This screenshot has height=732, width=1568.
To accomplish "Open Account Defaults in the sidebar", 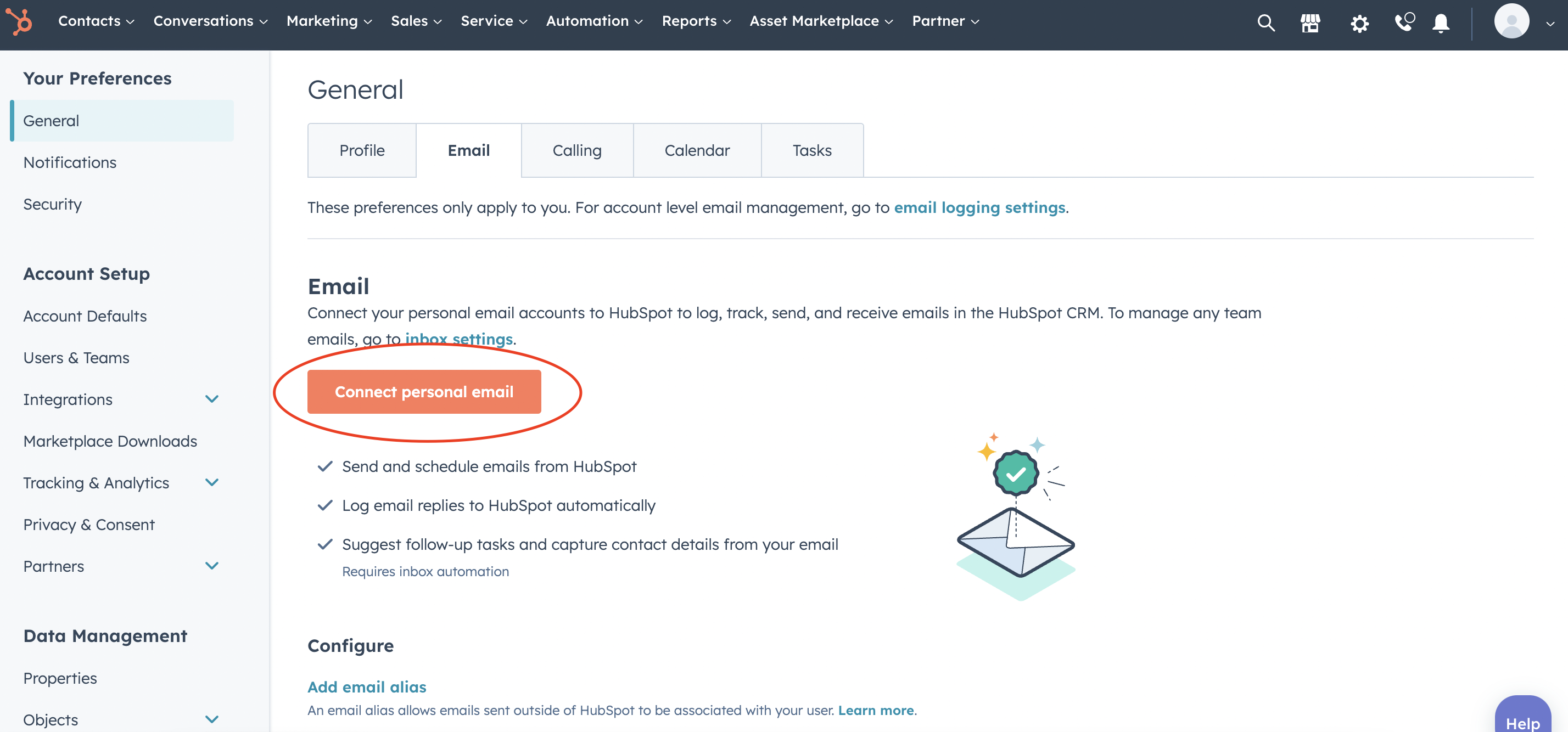I will pos(85,316).
